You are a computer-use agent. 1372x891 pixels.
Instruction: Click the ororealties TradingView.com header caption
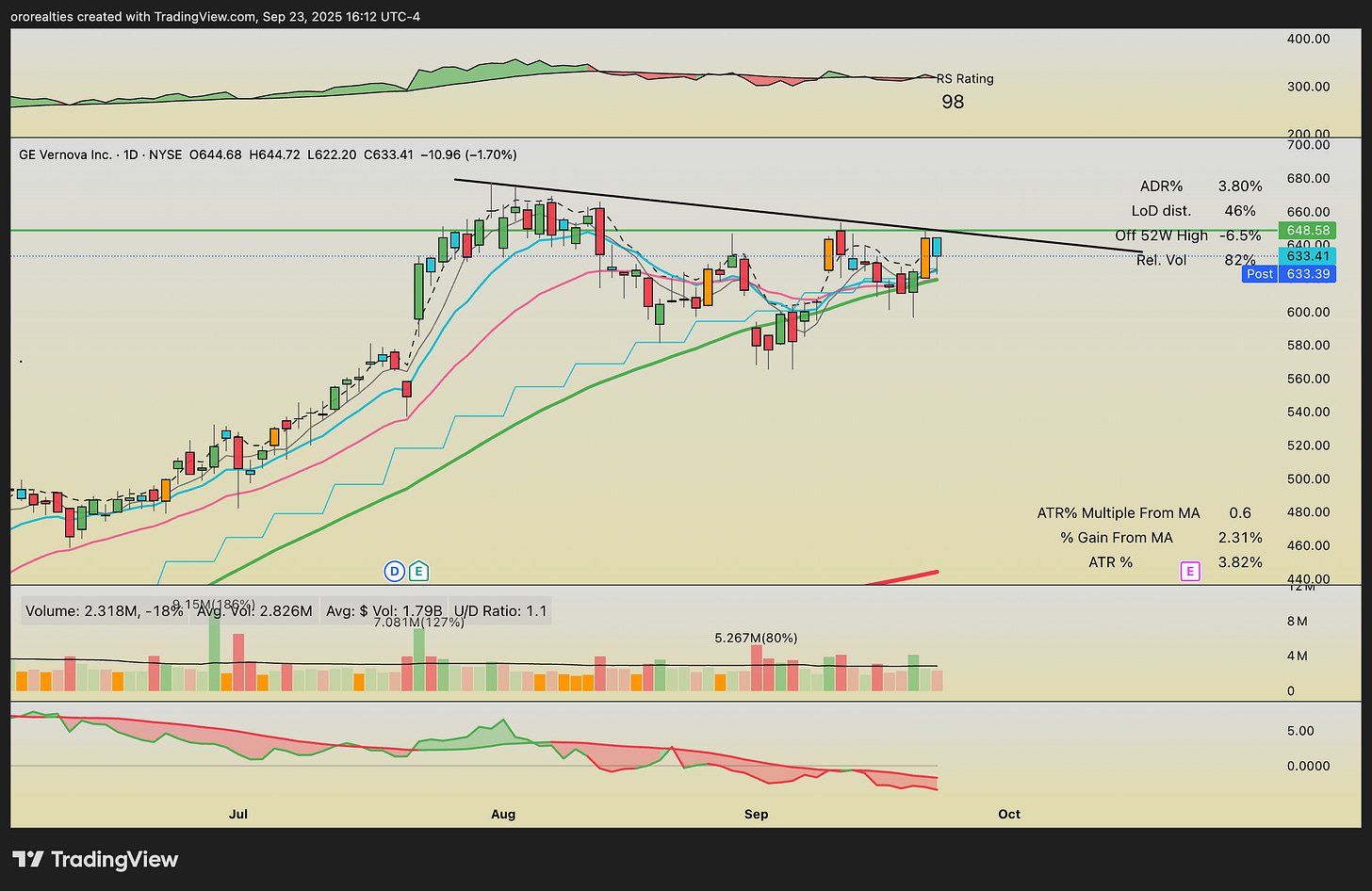(x=216, y=16)
